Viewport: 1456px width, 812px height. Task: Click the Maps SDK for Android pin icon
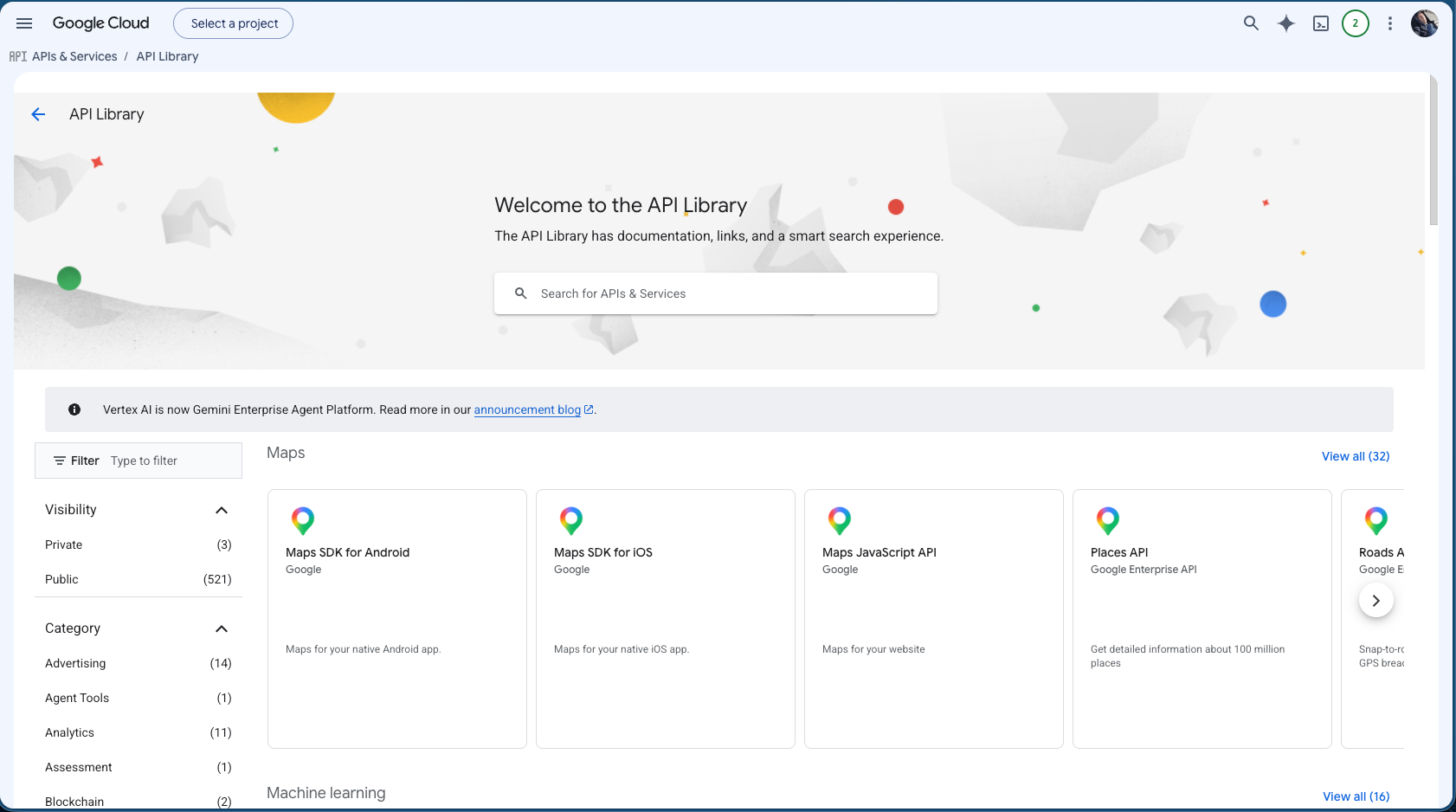(x=303, y=520)
